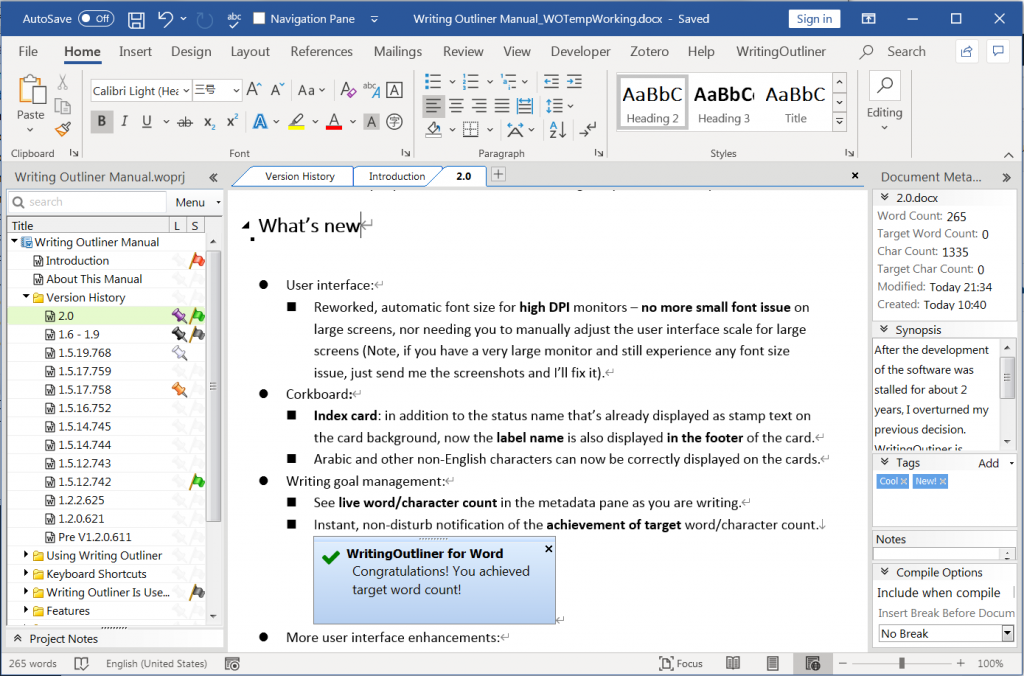Viewport: 1024px width, 676px height.
Task: Center align the paragraph
Action: [x=456, y=106]
